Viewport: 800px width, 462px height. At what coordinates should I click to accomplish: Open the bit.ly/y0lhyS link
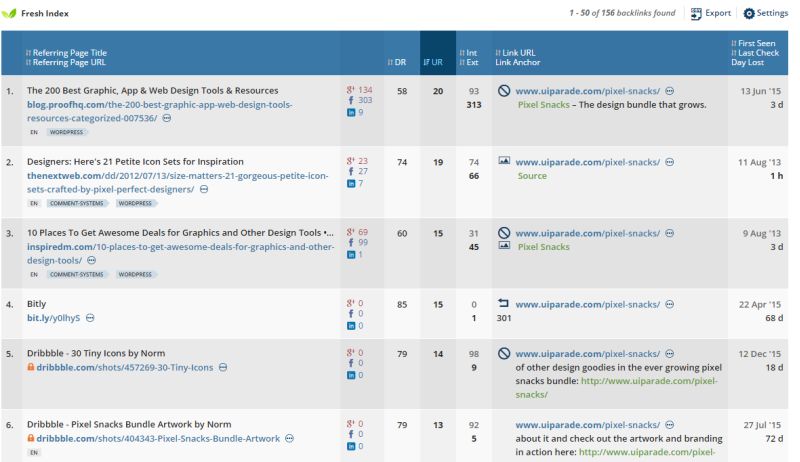[x=54, y=318]
